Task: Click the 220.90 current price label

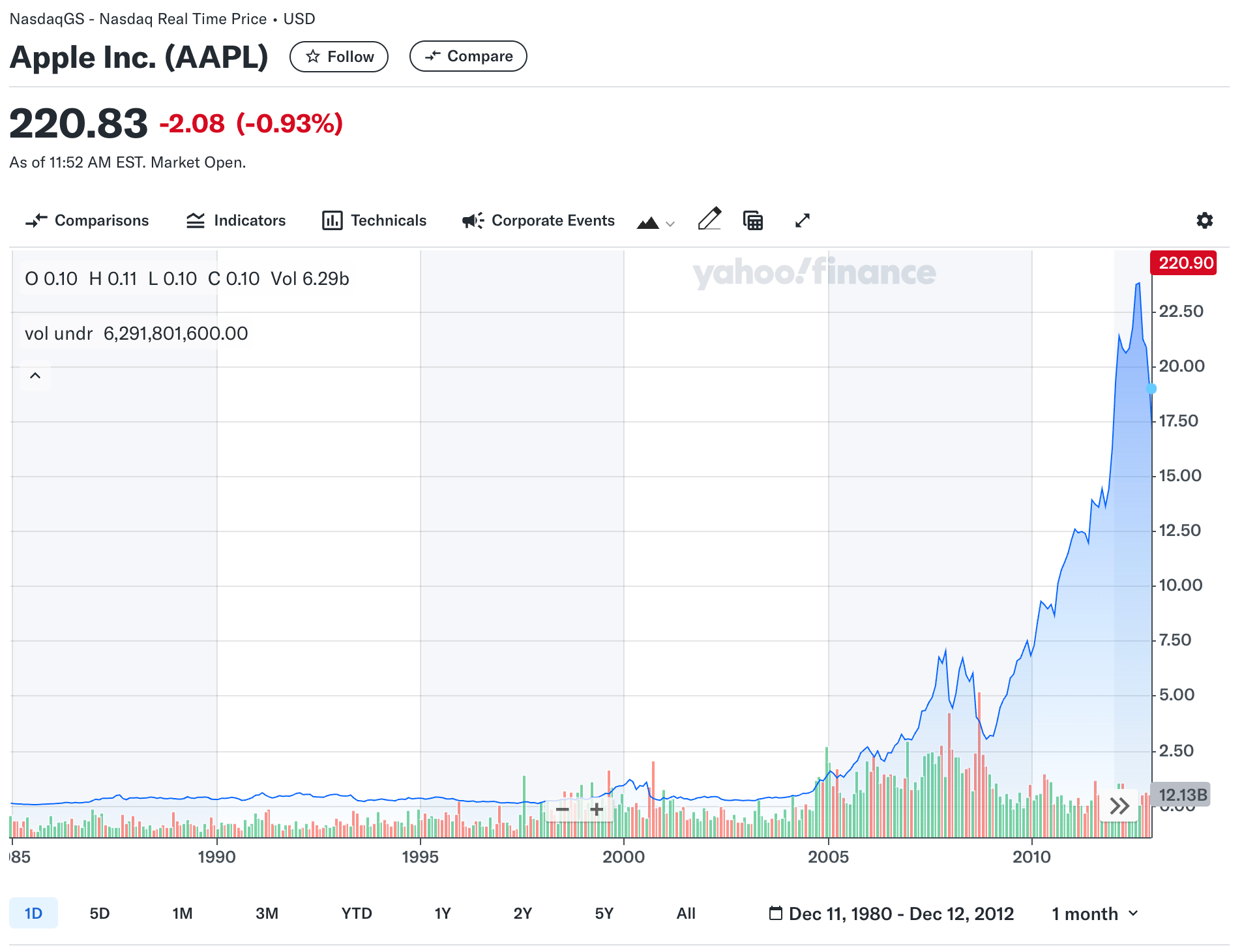Action: point(1184,263)
